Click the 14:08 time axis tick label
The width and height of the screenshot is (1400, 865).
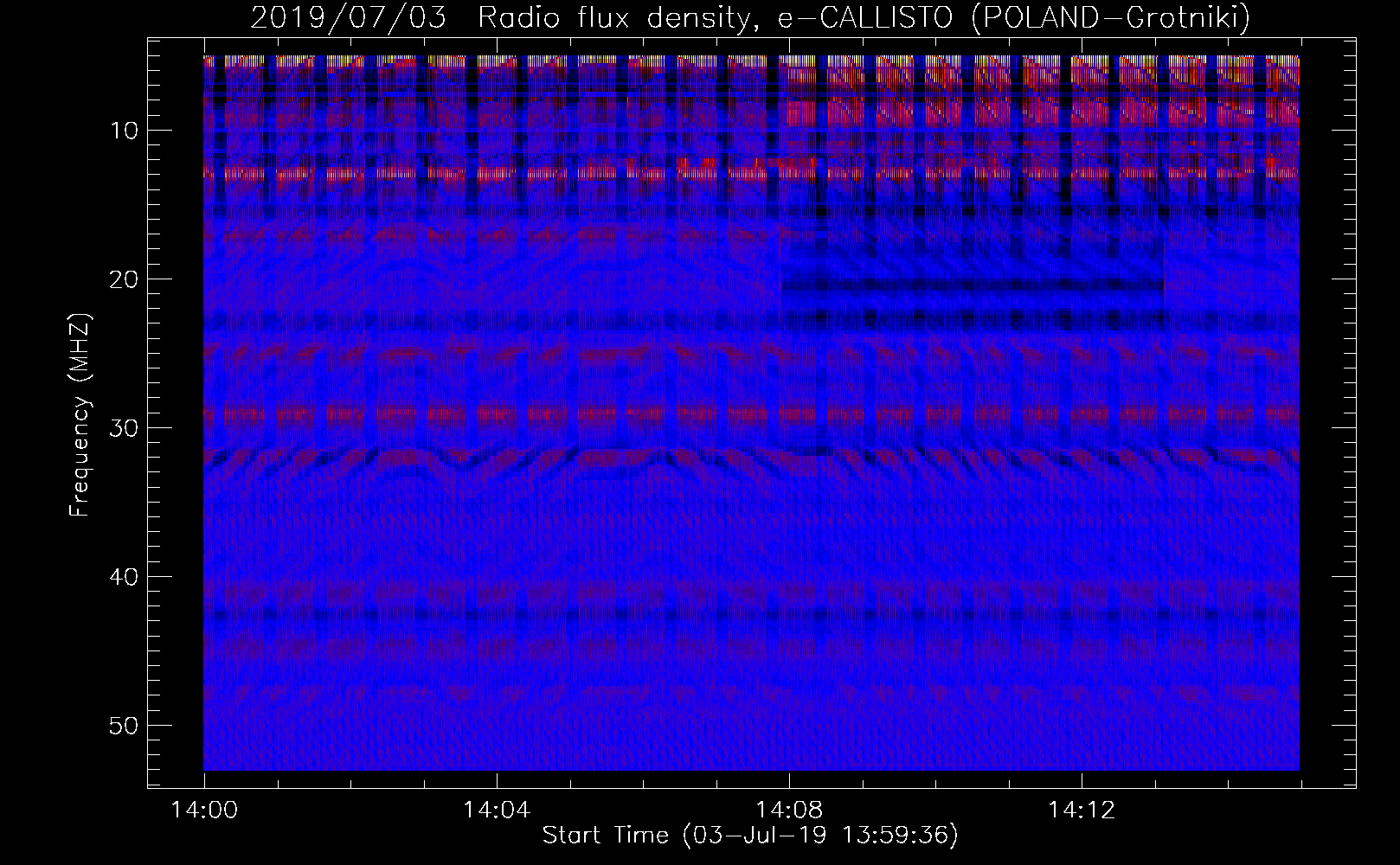pyautogui.click(x=789, y=811)
